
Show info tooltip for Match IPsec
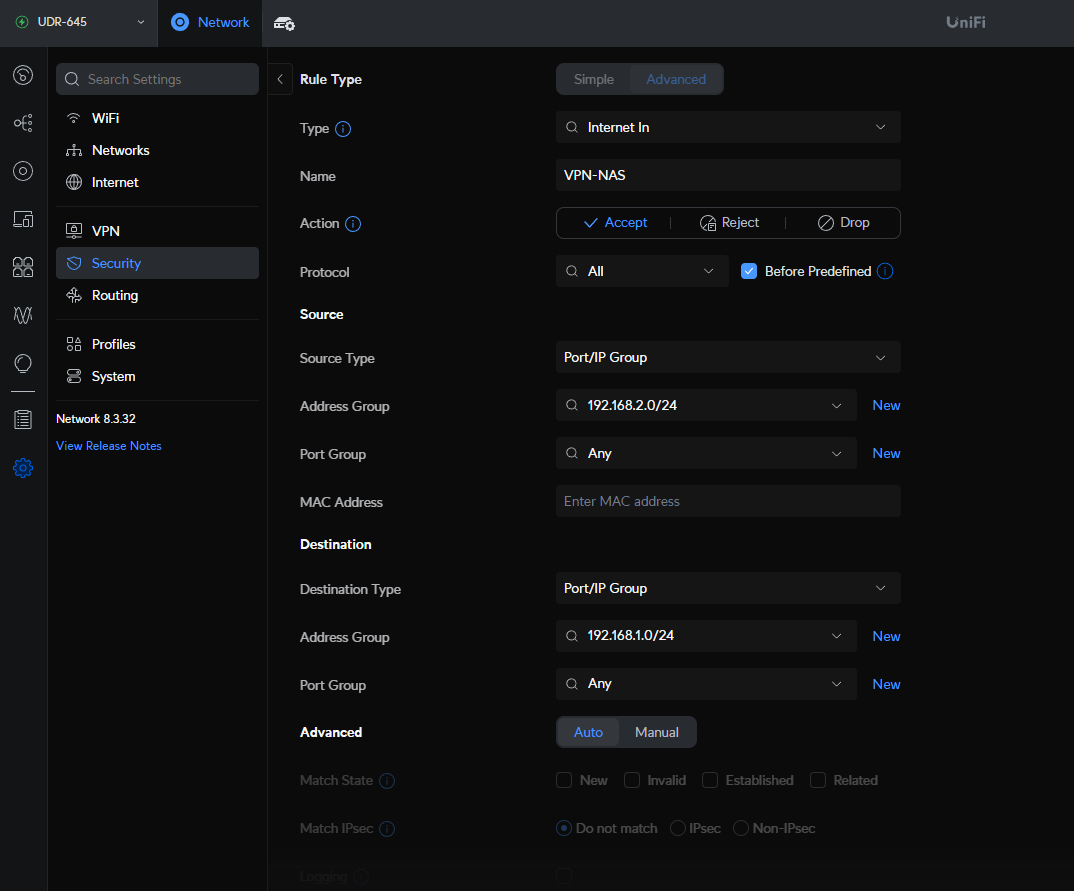(x=387, y=829)
